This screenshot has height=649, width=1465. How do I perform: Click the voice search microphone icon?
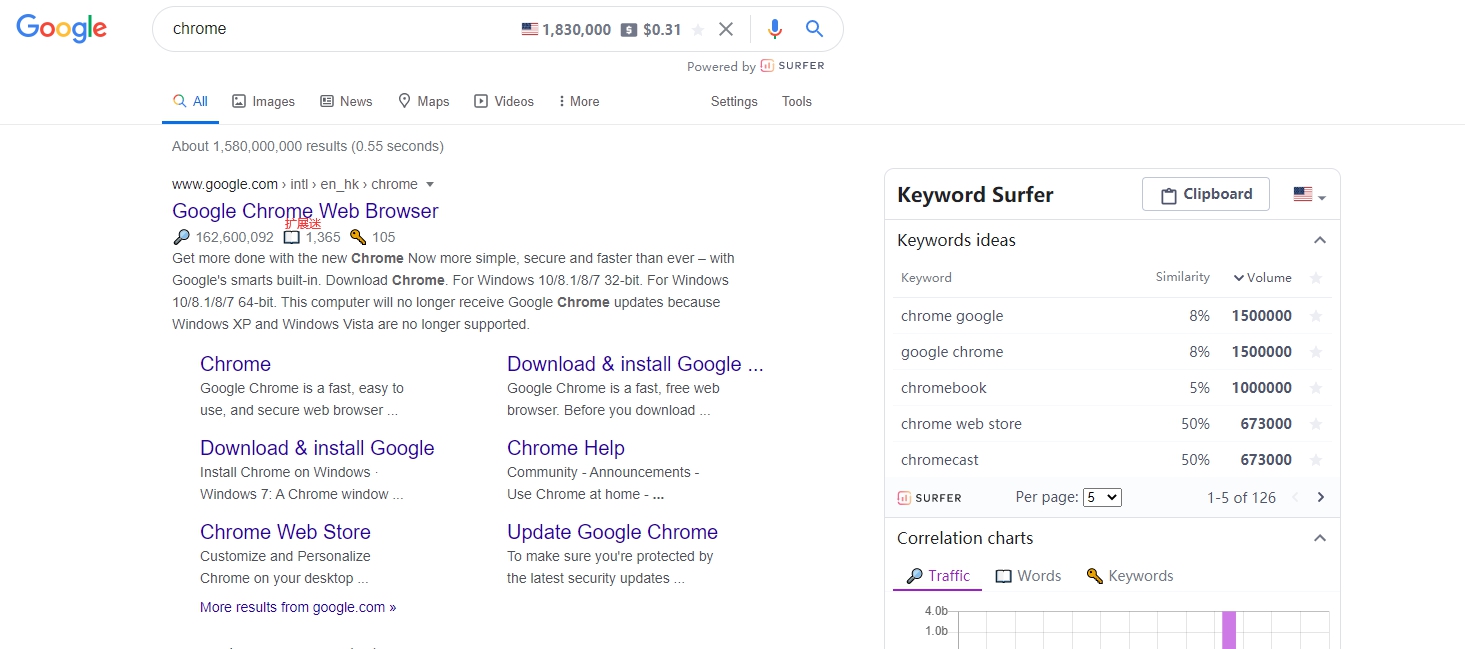tap(775, 28)
